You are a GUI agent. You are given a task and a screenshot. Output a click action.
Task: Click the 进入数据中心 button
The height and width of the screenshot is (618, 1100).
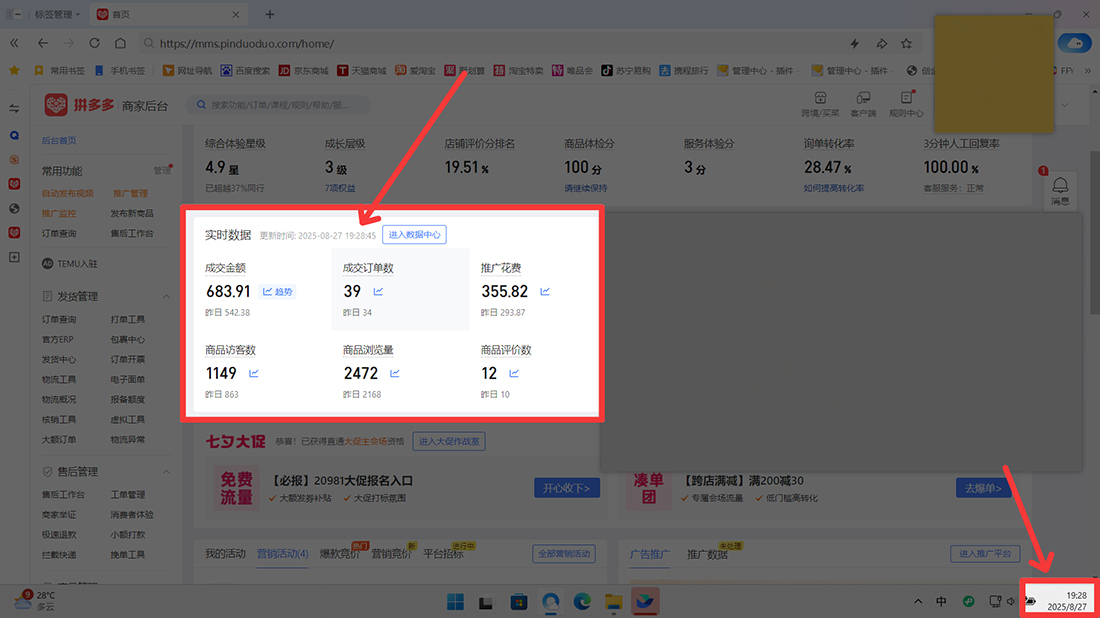click(414, 234)
